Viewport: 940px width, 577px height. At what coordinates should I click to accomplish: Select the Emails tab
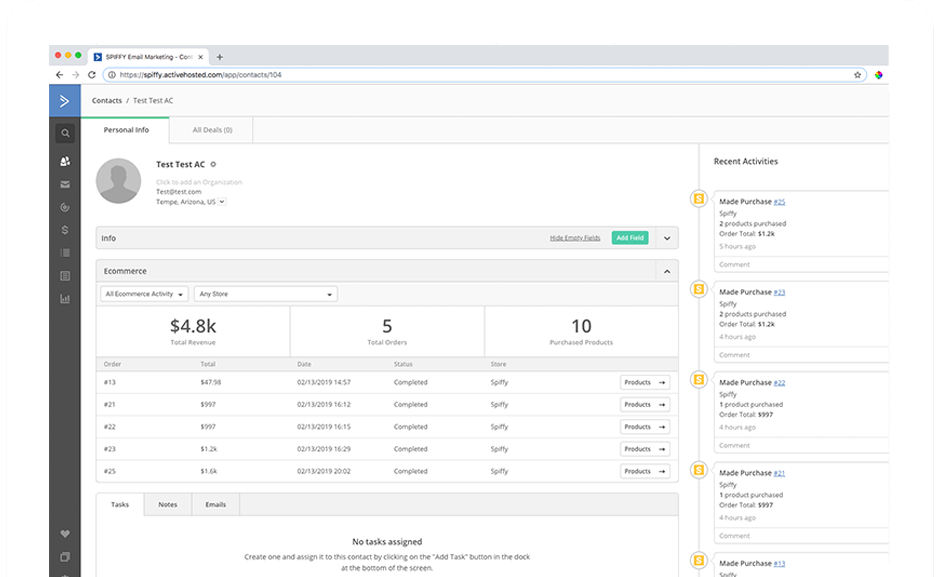point(216,504)
